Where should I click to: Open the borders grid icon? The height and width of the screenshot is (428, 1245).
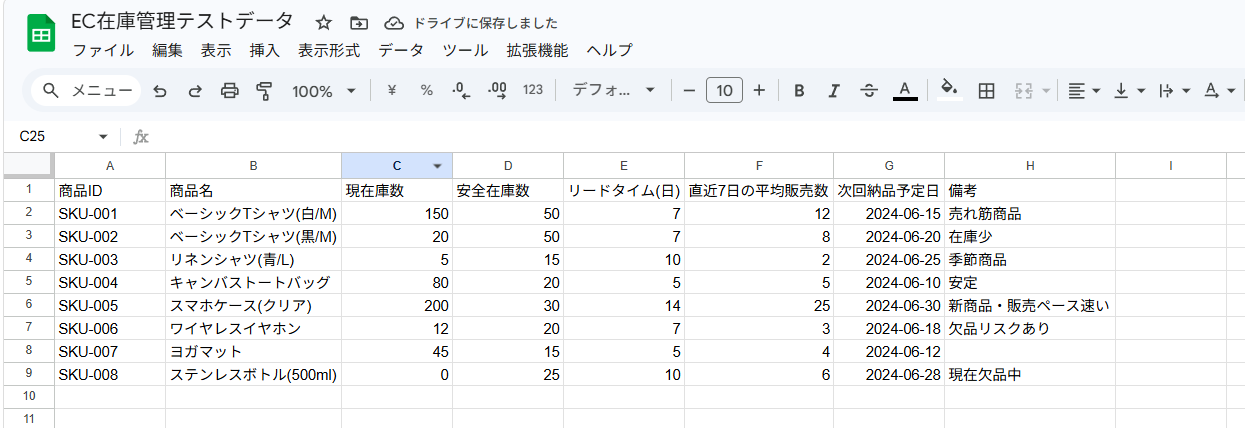coord(986,91)
